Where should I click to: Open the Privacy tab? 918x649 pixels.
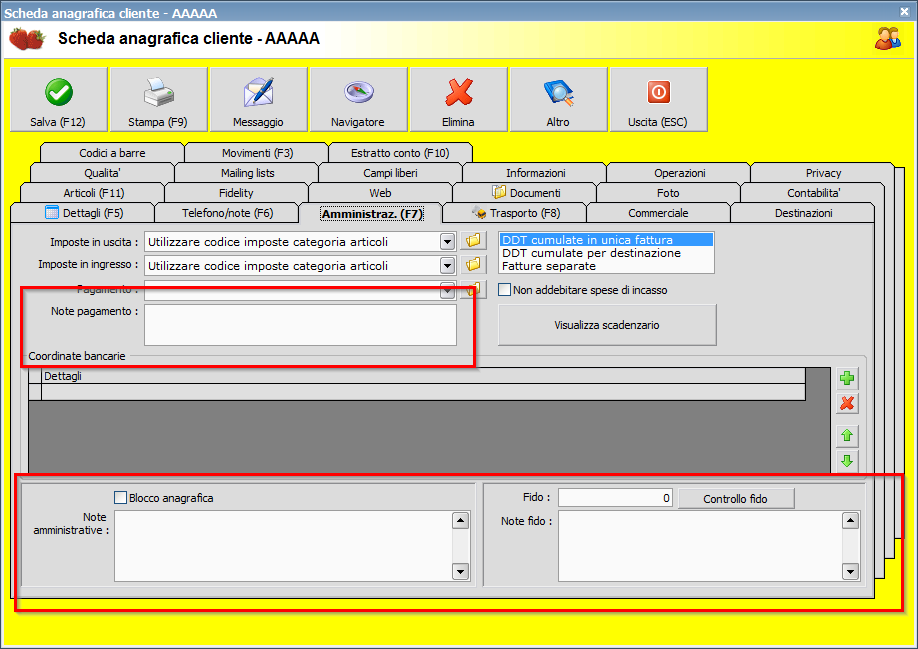tap(823, 173)
